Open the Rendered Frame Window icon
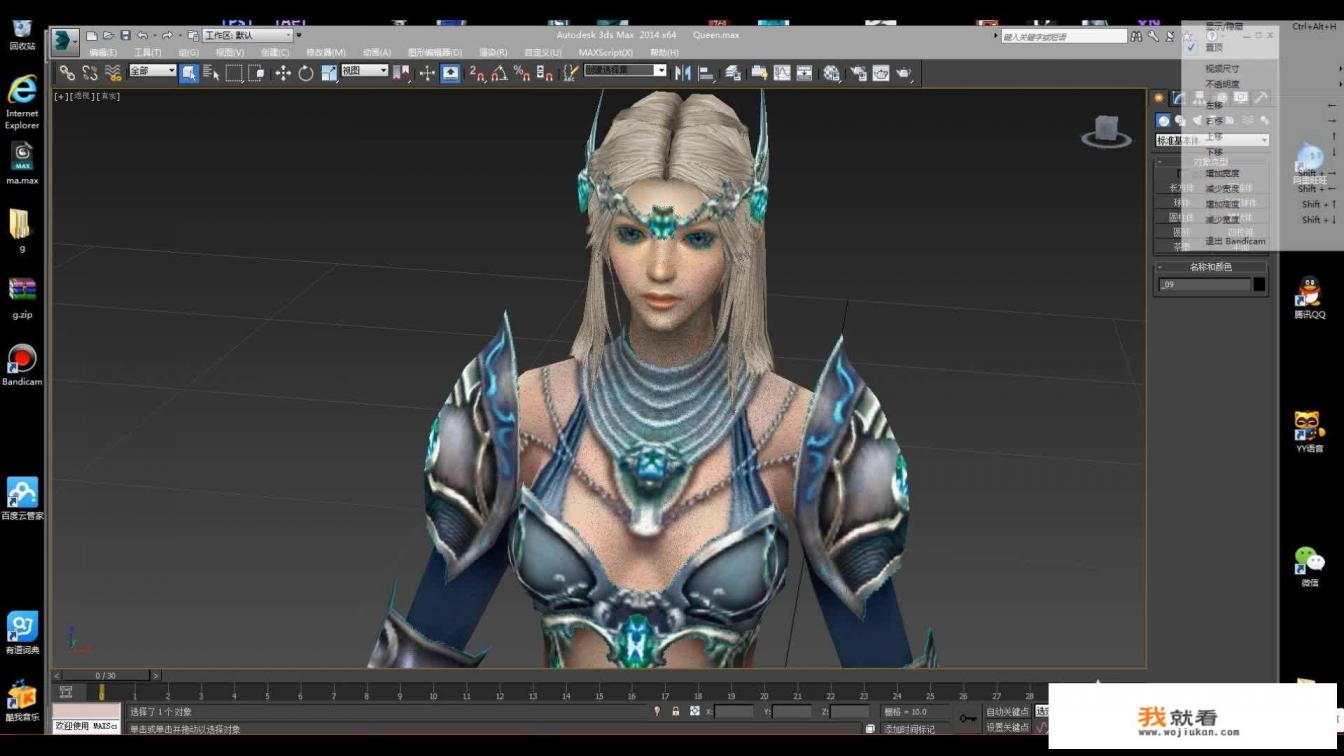1344x756 pixels. [x=880, y=72]
